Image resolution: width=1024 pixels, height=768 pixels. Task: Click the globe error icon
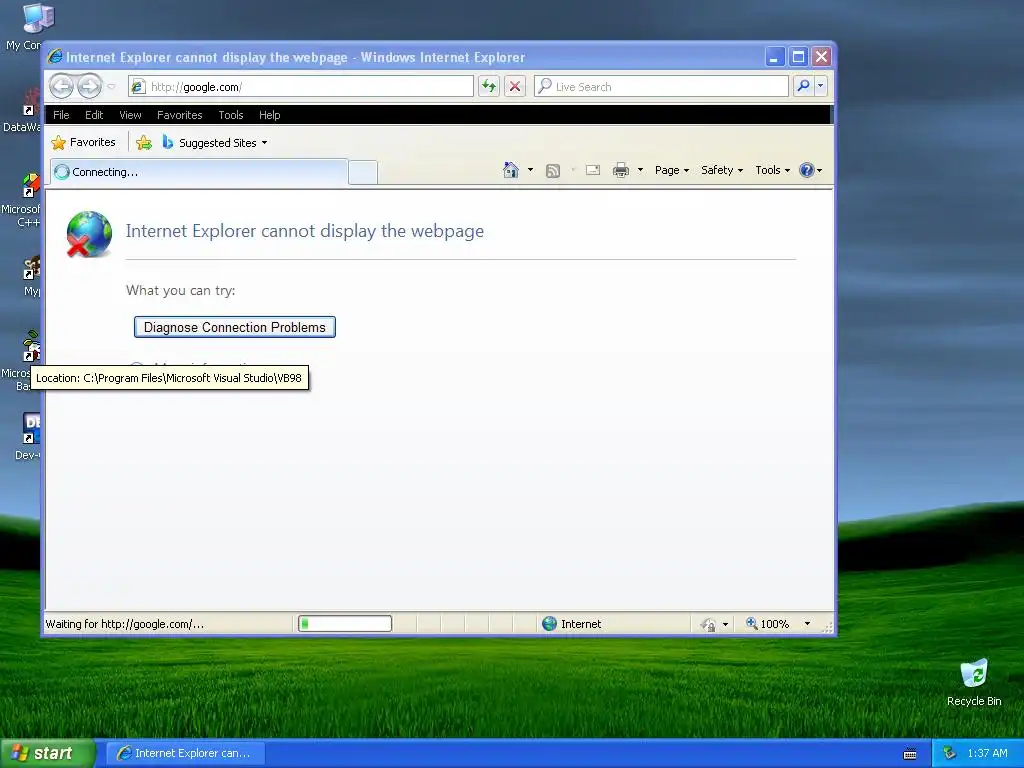click(x=89, y=234)
